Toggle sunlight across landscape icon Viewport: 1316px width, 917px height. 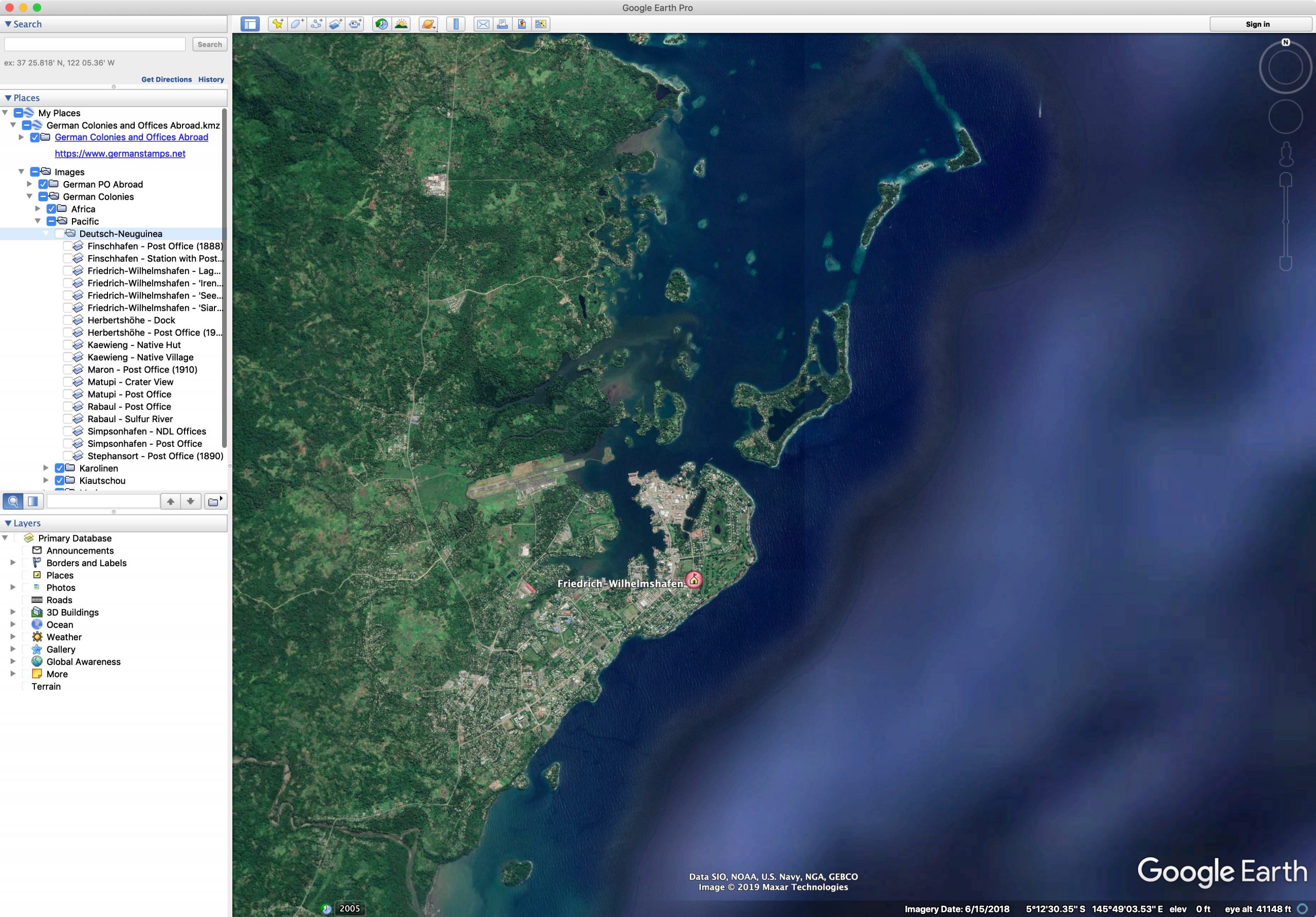tap(401, 24)
